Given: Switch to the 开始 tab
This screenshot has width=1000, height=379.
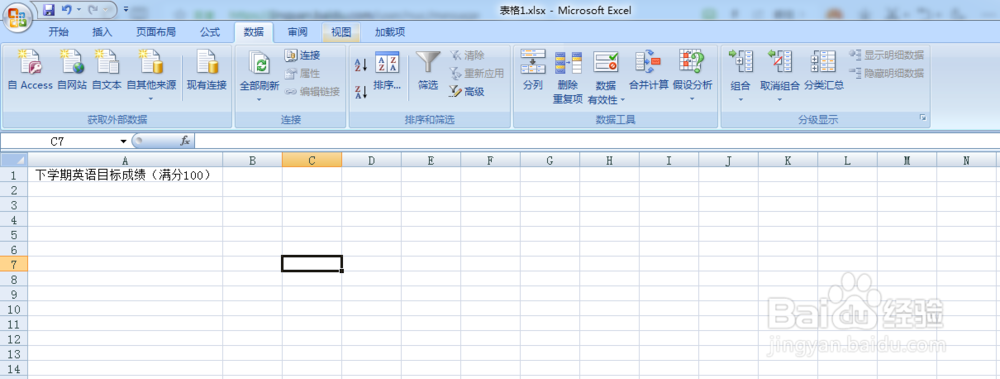Looking at the screenshot, I should click(58, 32).
